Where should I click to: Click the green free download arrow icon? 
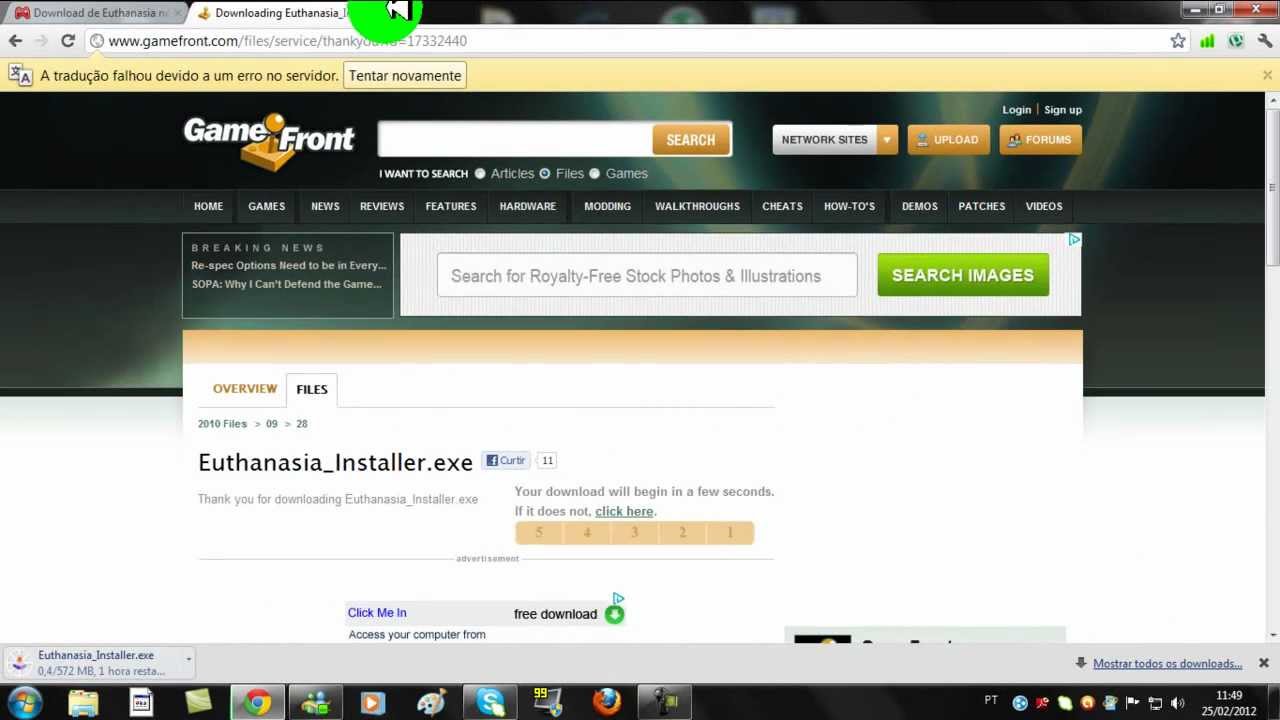[x=614, y=614]
